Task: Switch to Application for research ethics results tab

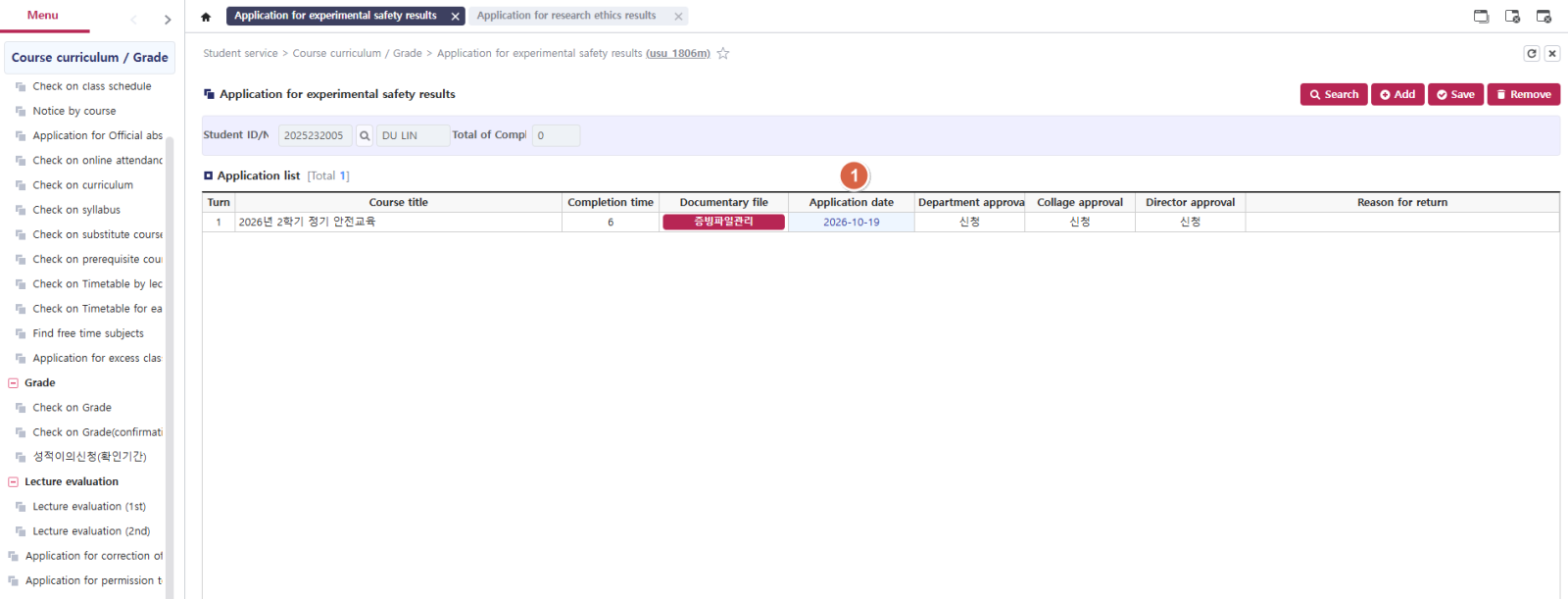Action: click(566, 16)
